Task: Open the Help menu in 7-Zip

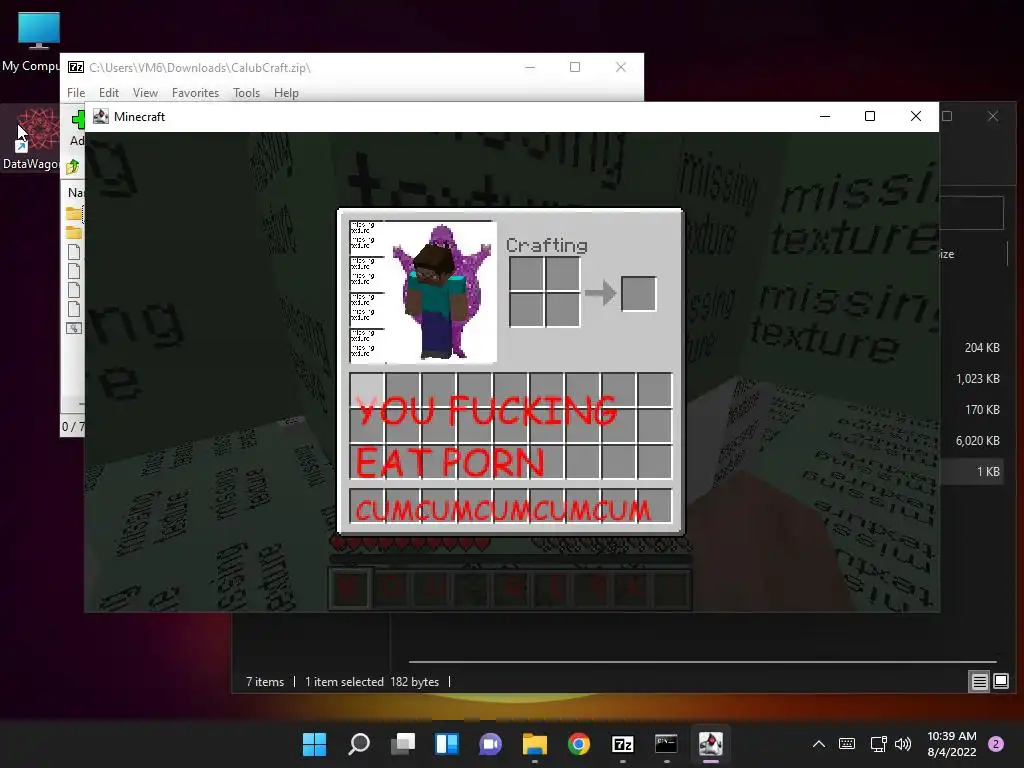Action: click(286, 93)
